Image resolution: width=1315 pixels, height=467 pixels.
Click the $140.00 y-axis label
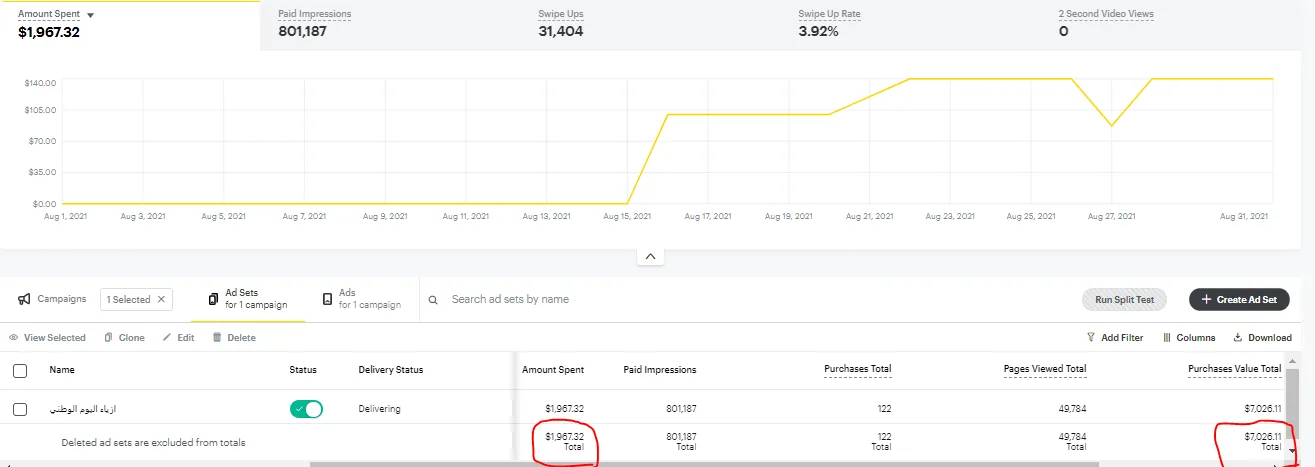41,82
